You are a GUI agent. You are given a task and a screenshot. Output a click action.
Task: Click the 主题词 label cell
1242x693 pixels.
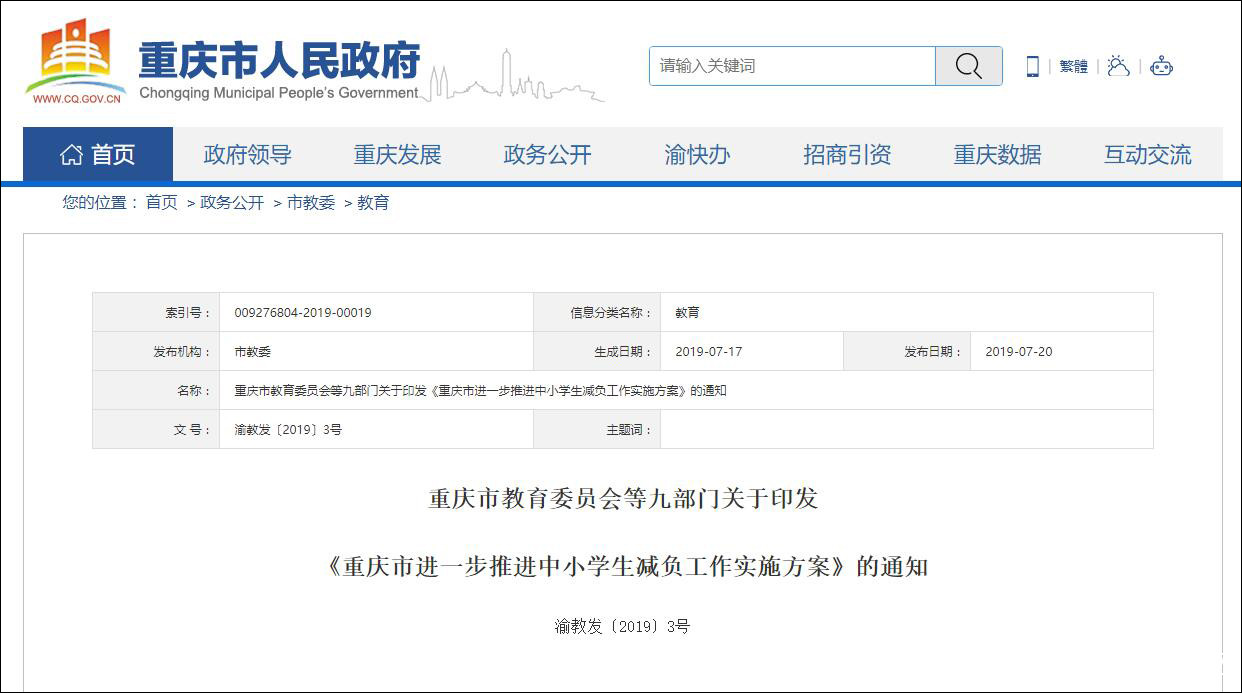597,430
